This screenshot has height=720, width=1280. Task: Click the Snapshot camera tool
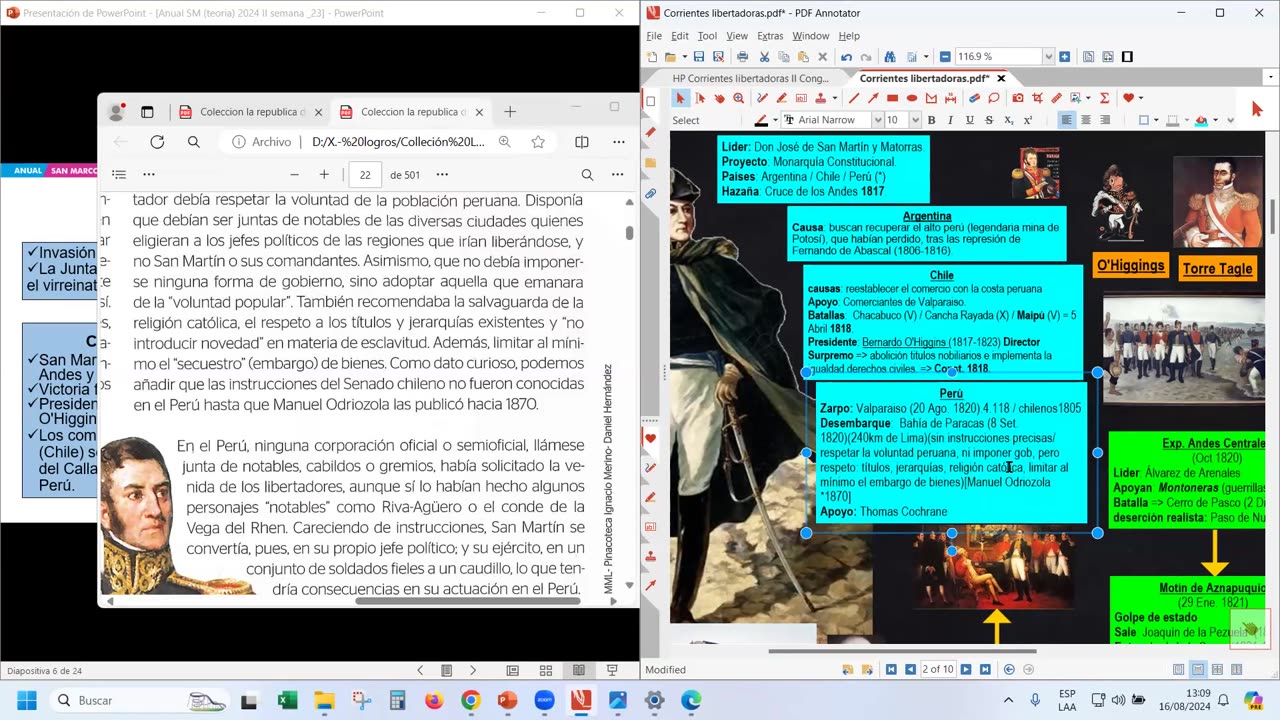1018,98
